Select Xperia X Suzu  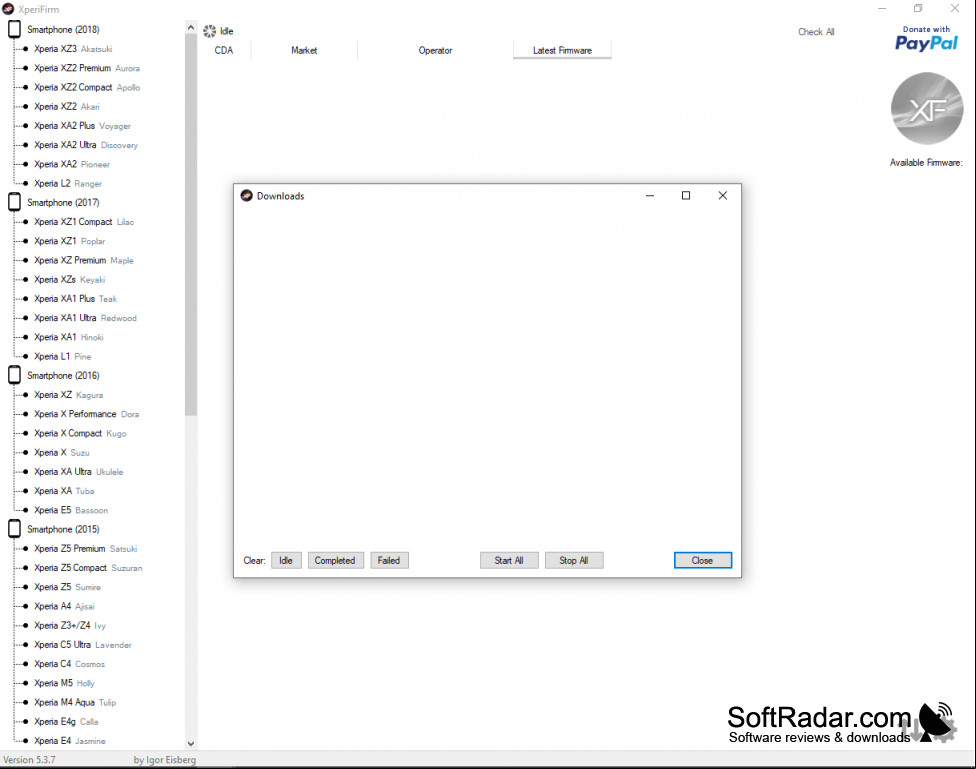pyautogui.click(x=62, y=453)
